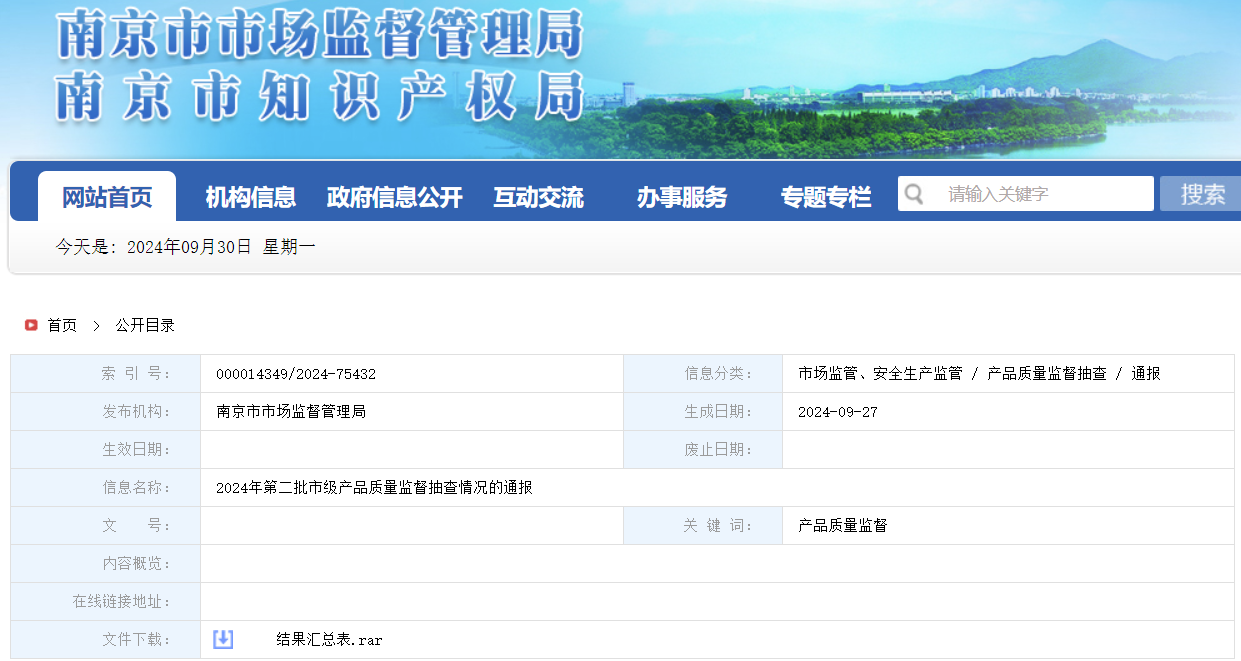This screenshot has width=1241, height=661.
Task: Click the magnifier icon in search box
Action: (x=912, y=194)
